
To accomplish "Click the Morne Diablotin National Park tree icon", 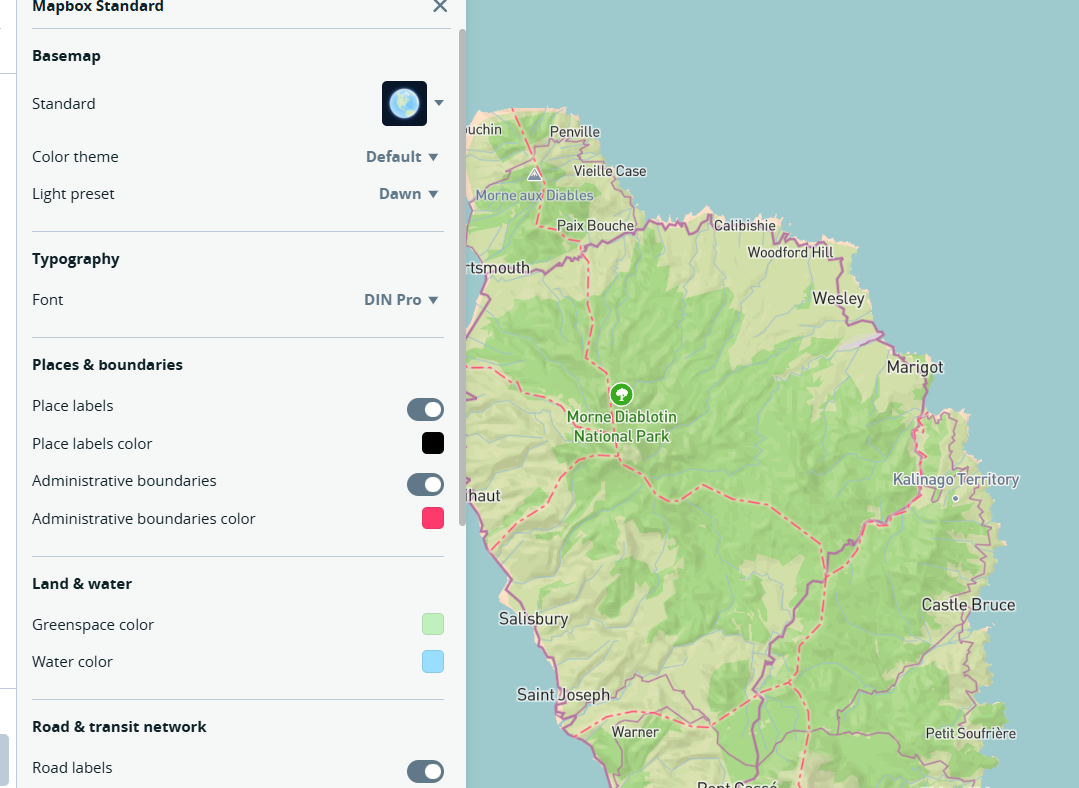I will tap(622, 393).
